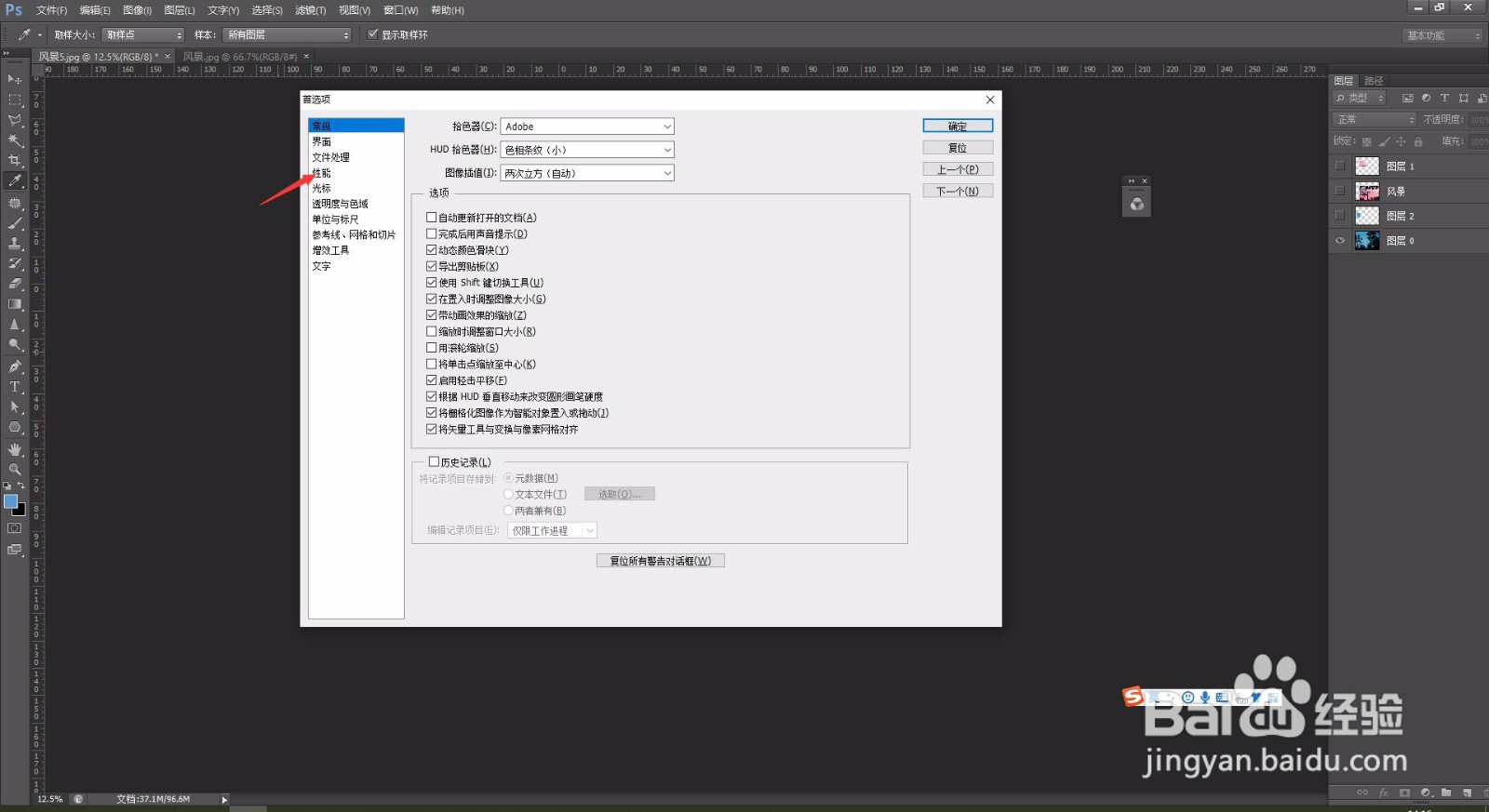Viewport: 1489px width, 812px height.
Task: Select the Polygonal Lasso tool
Action: (15, 120)
